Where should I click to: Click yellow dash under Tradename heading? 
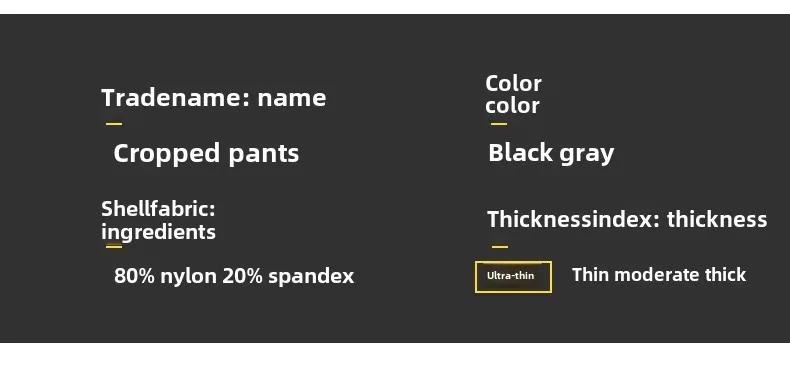point(114,123)
